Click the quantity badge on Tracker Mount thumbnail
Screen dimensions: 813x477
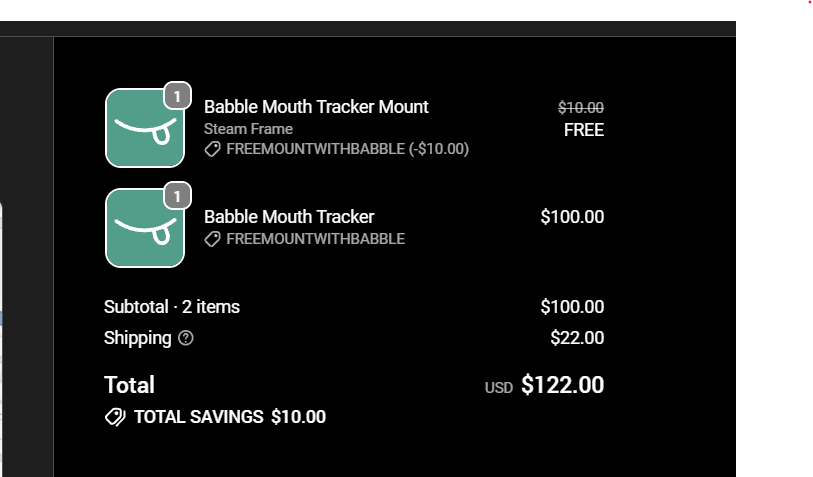(177, 96)
